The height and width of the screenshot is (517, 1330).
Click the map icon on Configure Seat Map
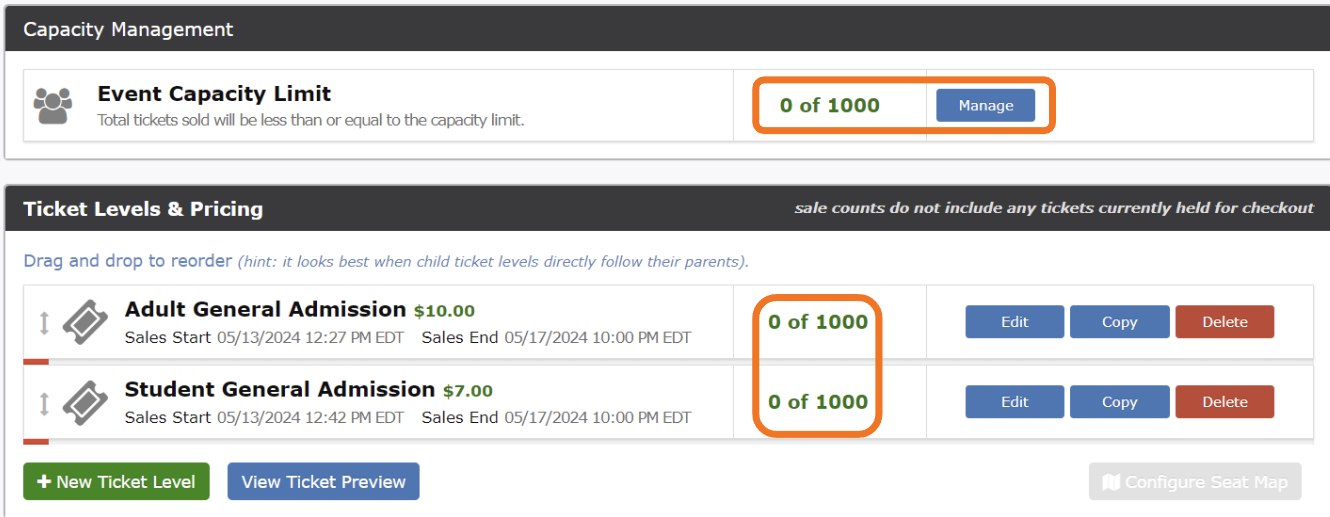pyautogui.click(x=1110, y=482)
